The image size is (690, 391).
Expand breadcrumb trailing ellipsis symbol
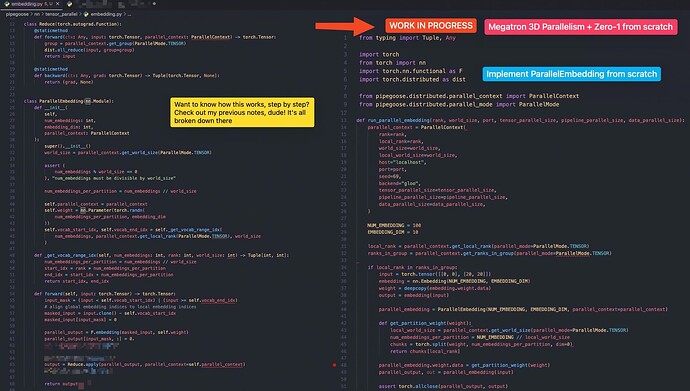[129, 14]
